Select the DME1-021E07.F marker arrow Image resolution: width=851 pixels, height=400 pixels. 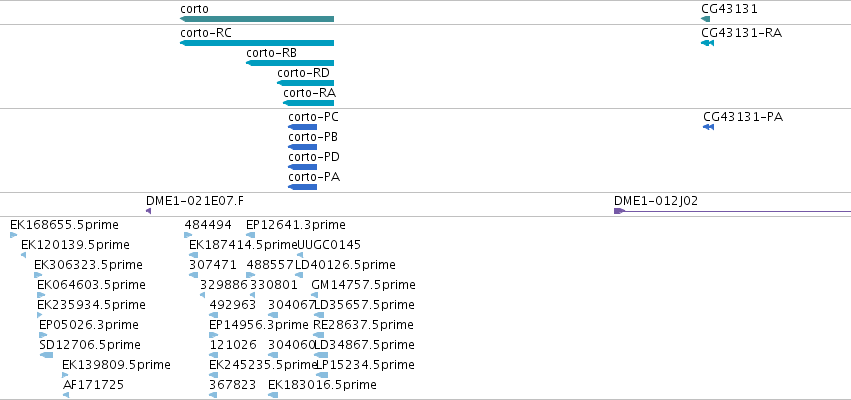(x=148, y=211)
